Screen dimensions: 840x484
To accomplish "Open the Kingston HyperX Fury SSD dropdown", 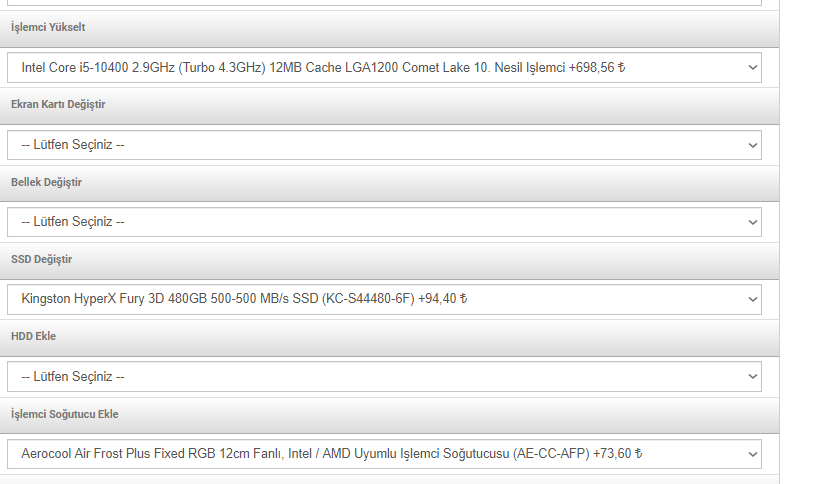I will click(380, 299).
